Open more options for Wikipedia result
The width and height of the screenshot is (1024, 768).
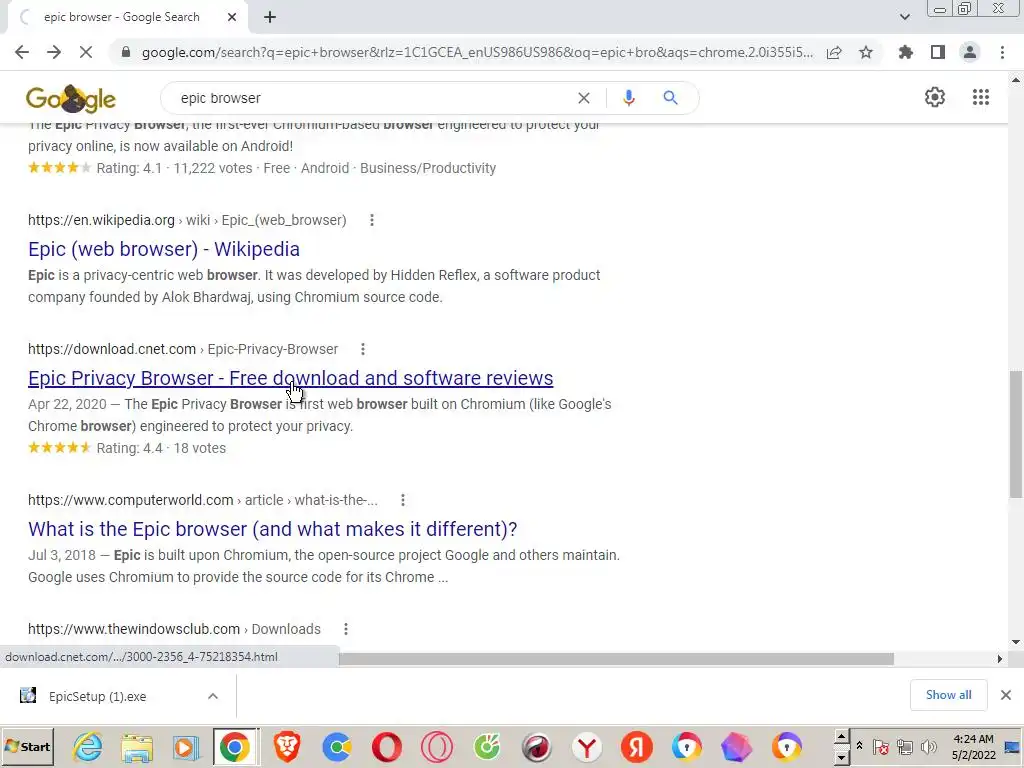coord(372,220)
